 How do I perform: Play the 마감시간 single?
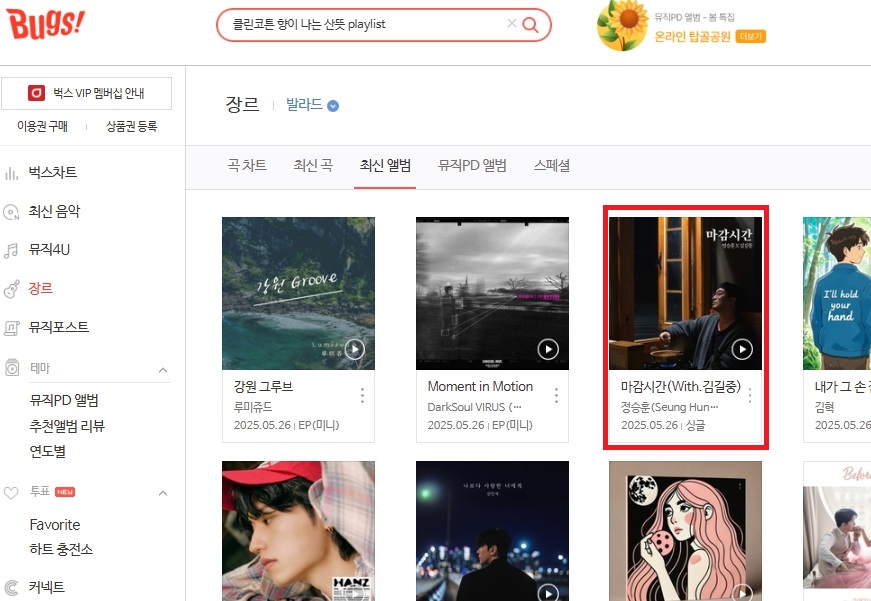742,349
